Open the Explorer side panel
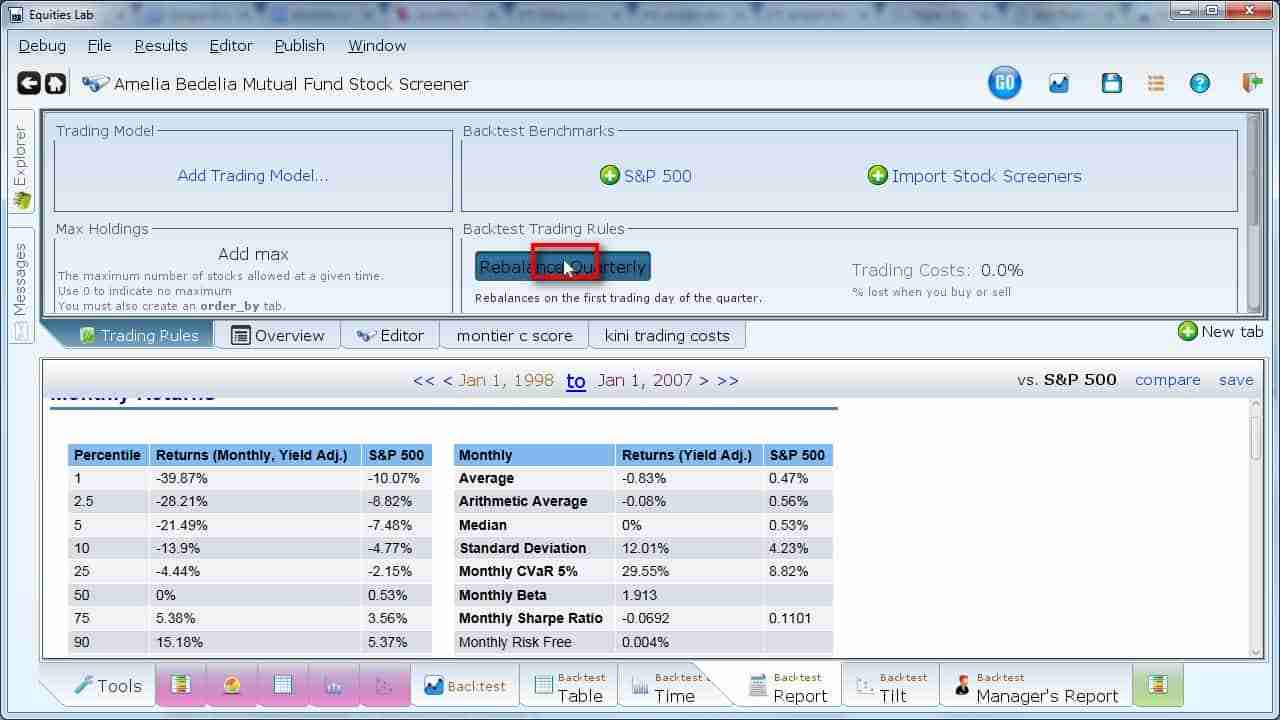This screenshot has height=720, width=1280. (21, 162)
